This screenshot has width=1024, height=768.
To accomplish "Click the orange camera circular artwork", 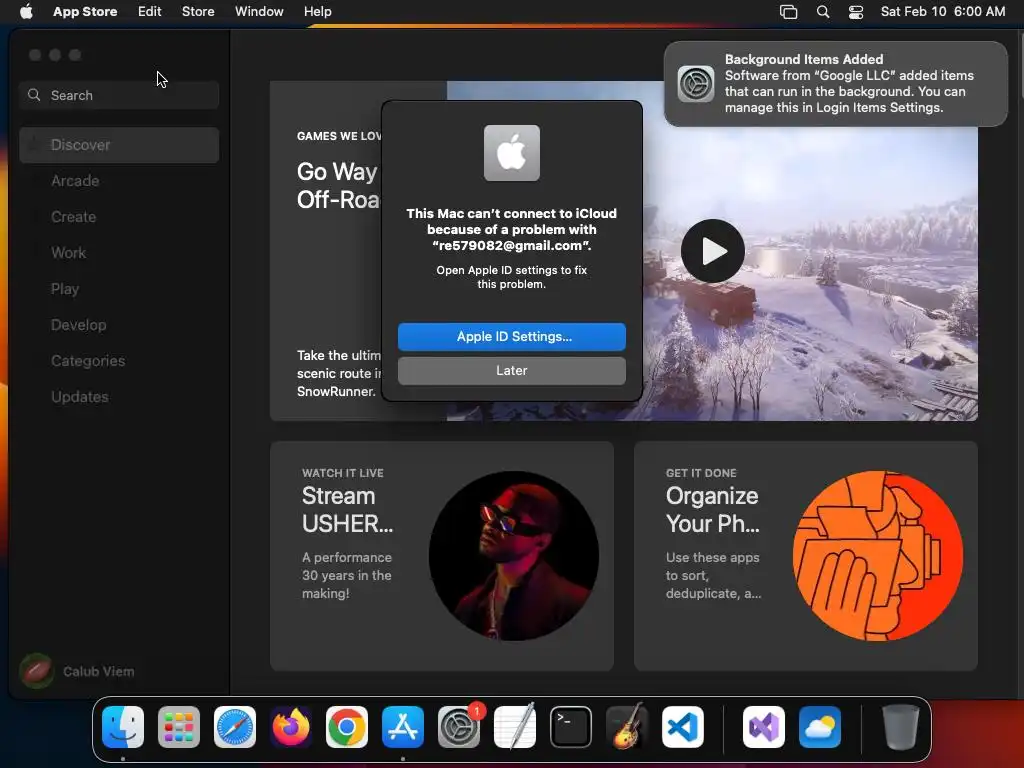I will pyautogui.click(x=878, y=556).
